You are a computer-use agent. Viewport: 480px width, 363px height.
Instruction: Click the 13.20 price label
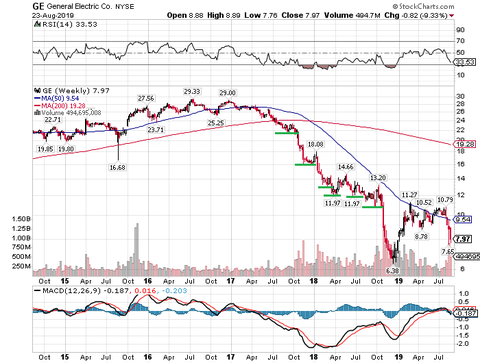pos(378,178)
